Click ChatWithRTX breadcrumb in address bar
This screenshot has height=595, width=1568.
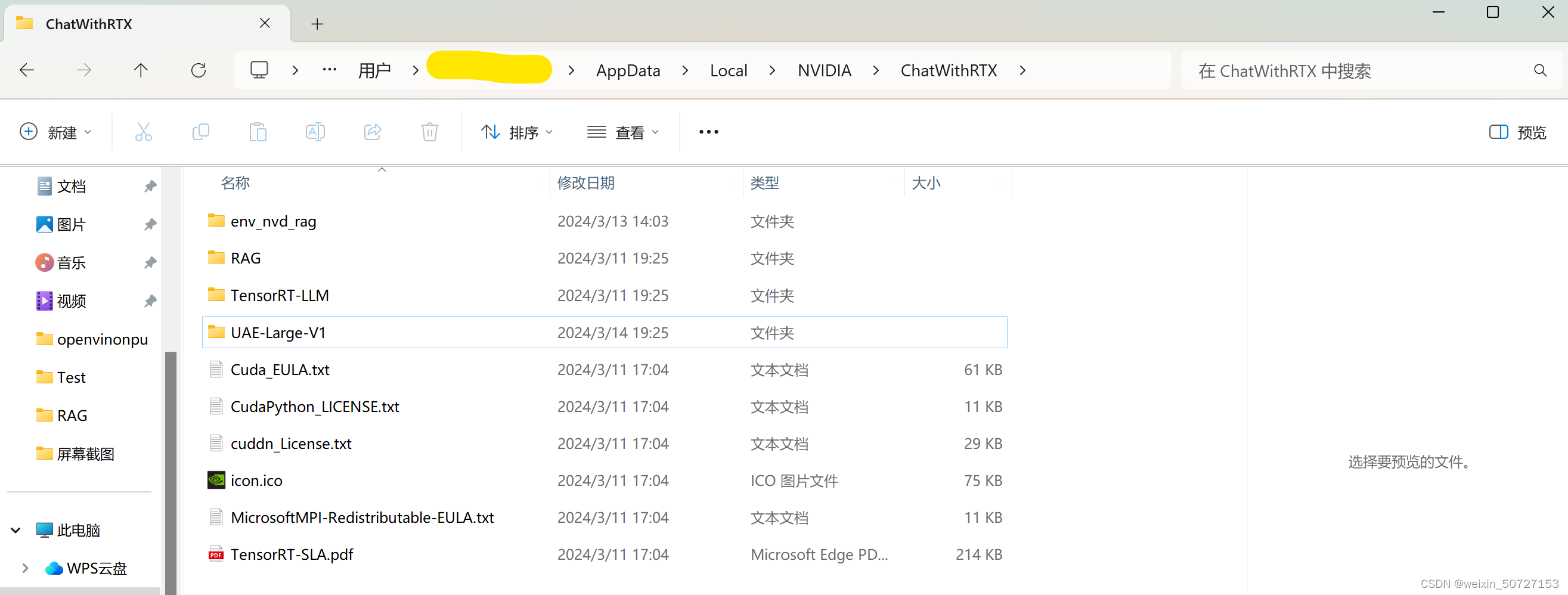pos(949,70)
